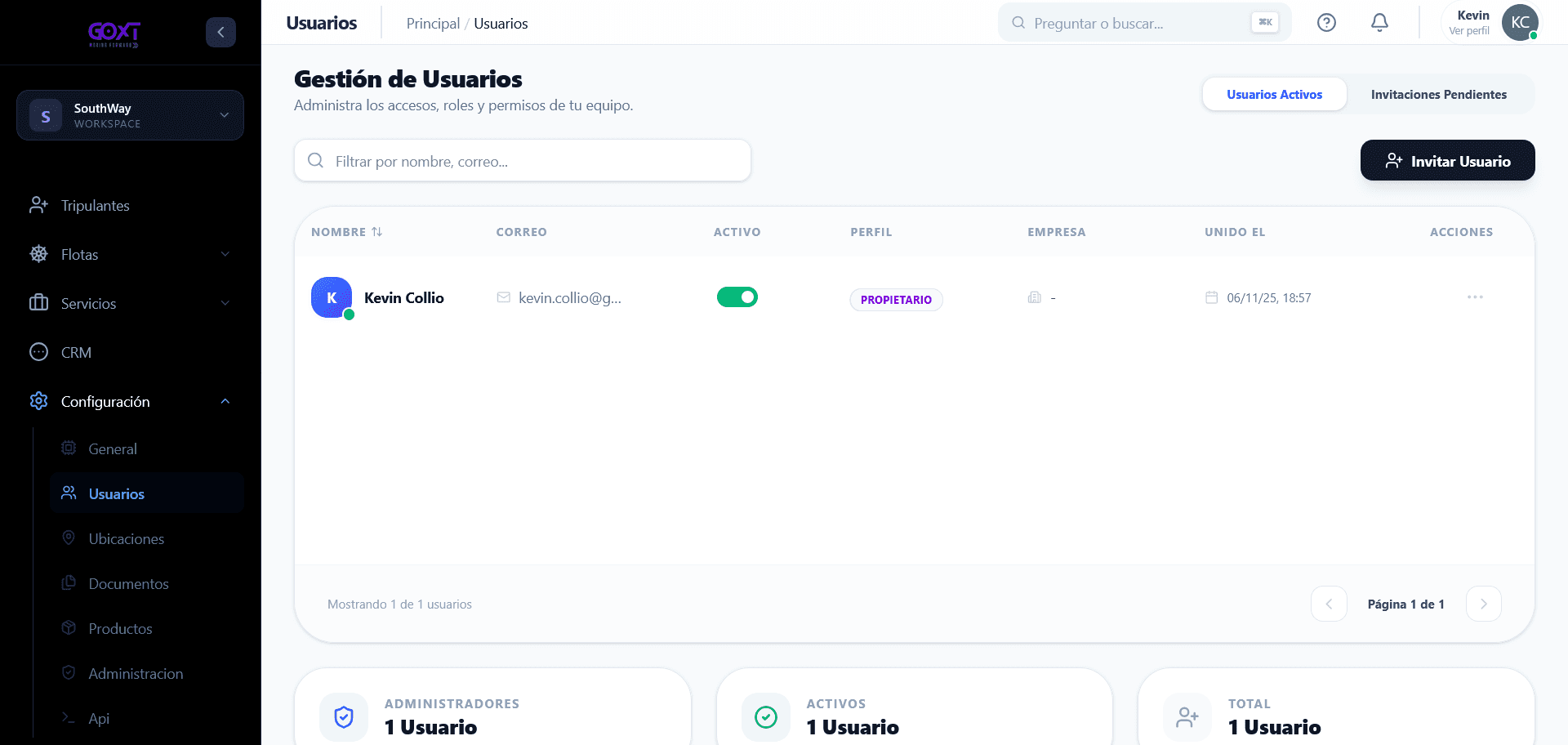Open the help question mark icon
The width and height of the screenshot is (1568, 745).
click(1326, 23)
